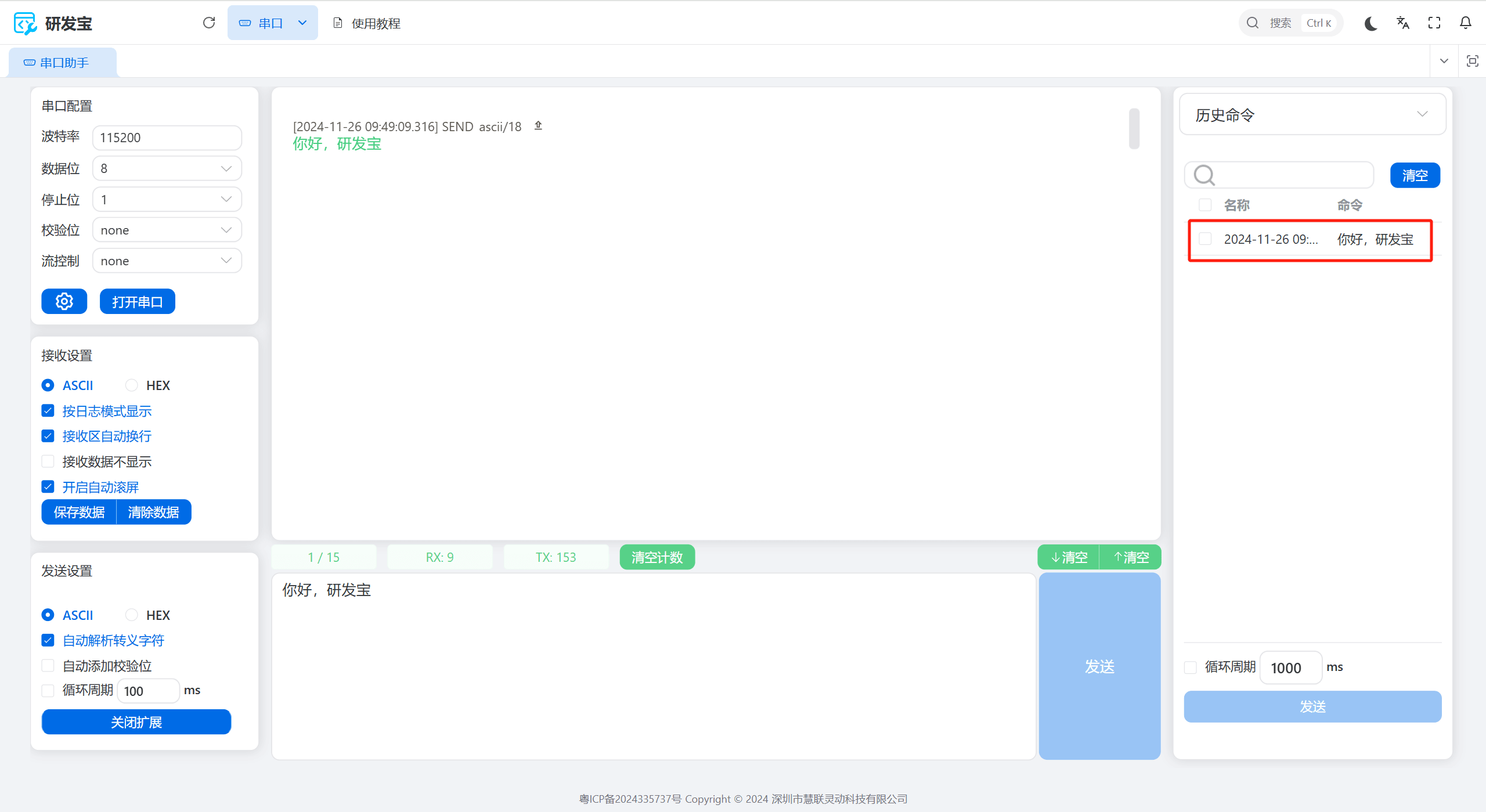Expand the 数据位 dropdown
1486x812 pixels.
coord(167,169)
